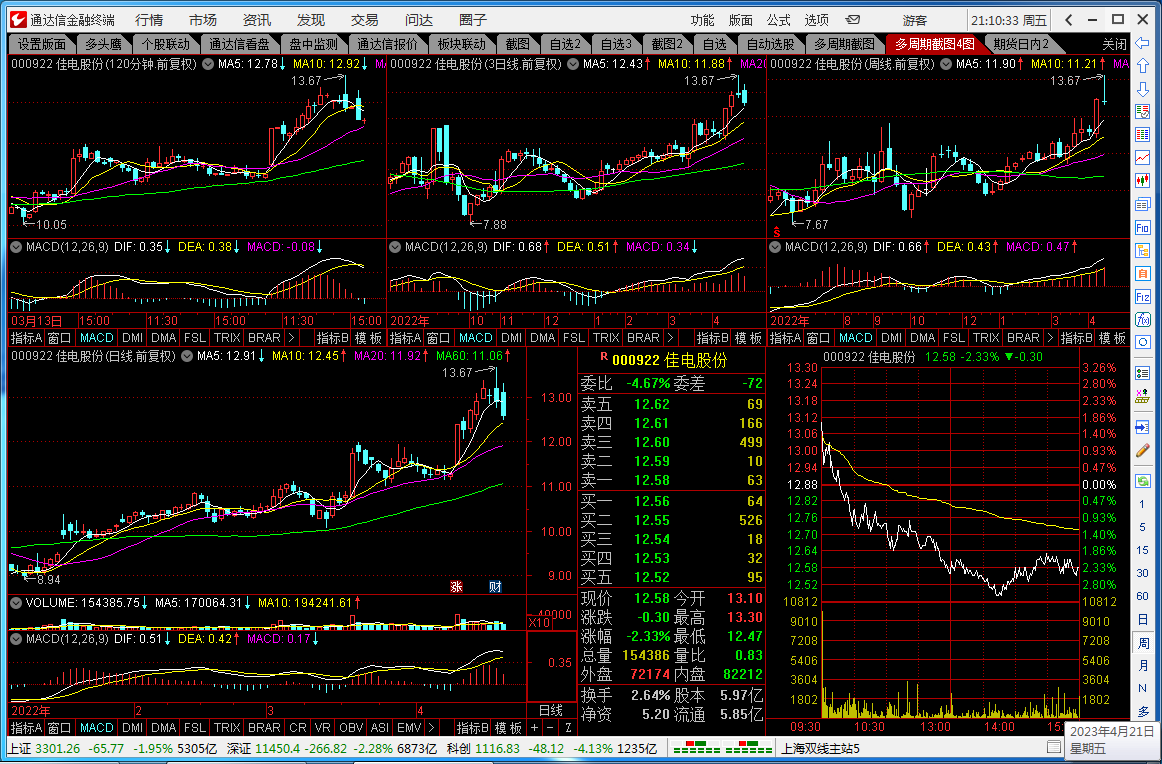Screen dimensions: 1162x764
Task: Switch to the 多头鹰 tab
Action: 103,44
